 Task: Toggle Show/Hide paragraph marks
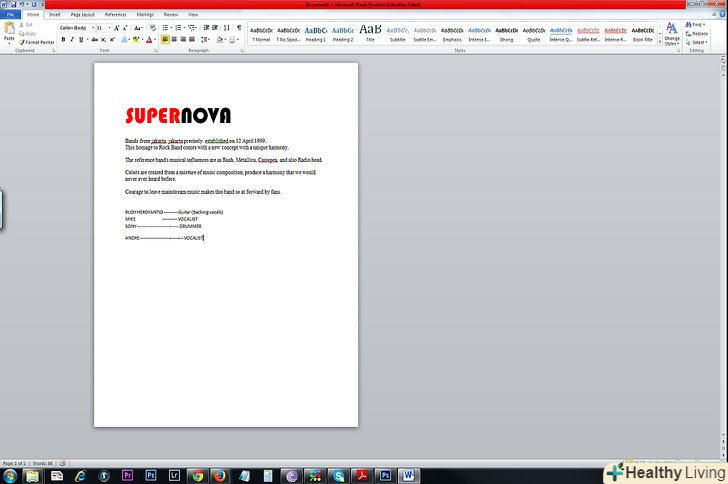[x=239, y=28]
